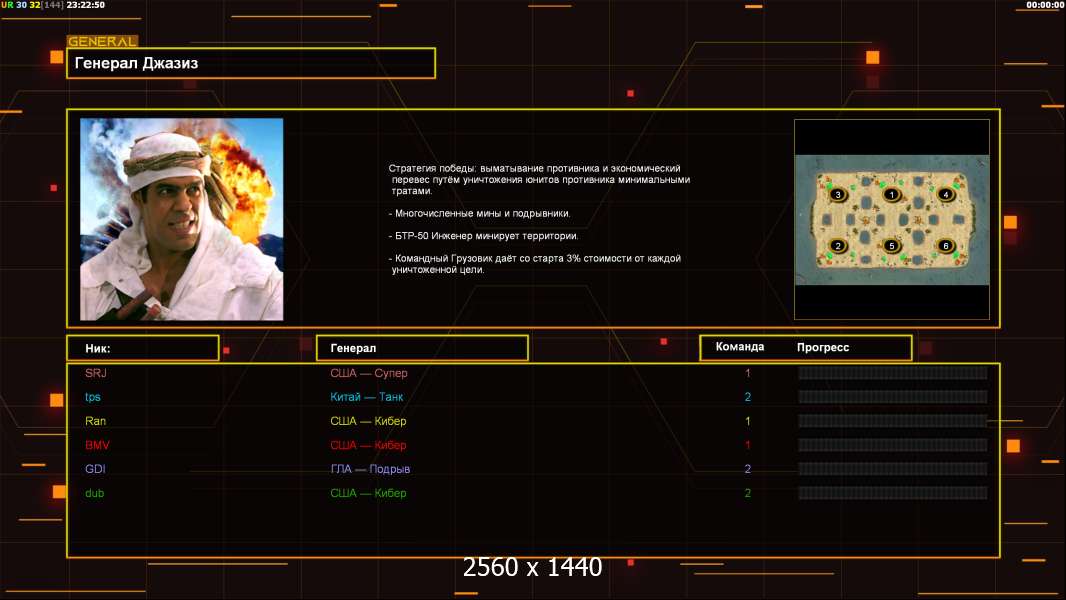Click Ran's loading progress bar
Screen dimensions: 1066x600
coord(893,421)
